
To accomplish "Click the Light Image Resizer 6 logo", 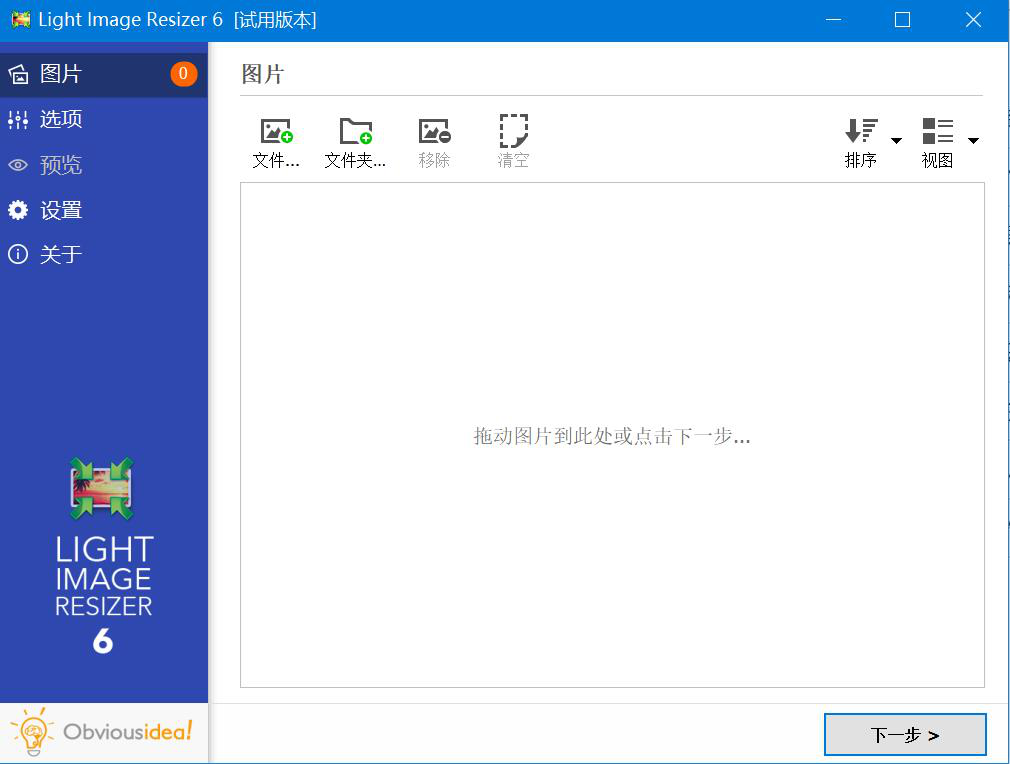I will point(103,557).
